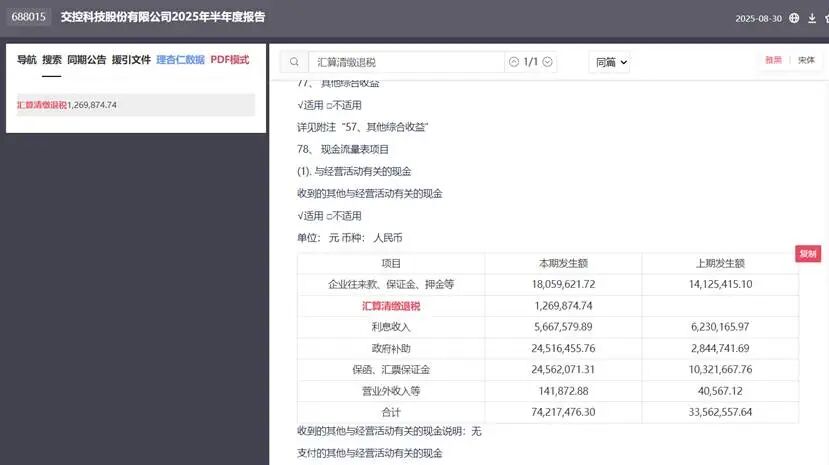This screenshot has height=465, width=829.
Task: Select the 雅黑 font option
Action: 773,60
